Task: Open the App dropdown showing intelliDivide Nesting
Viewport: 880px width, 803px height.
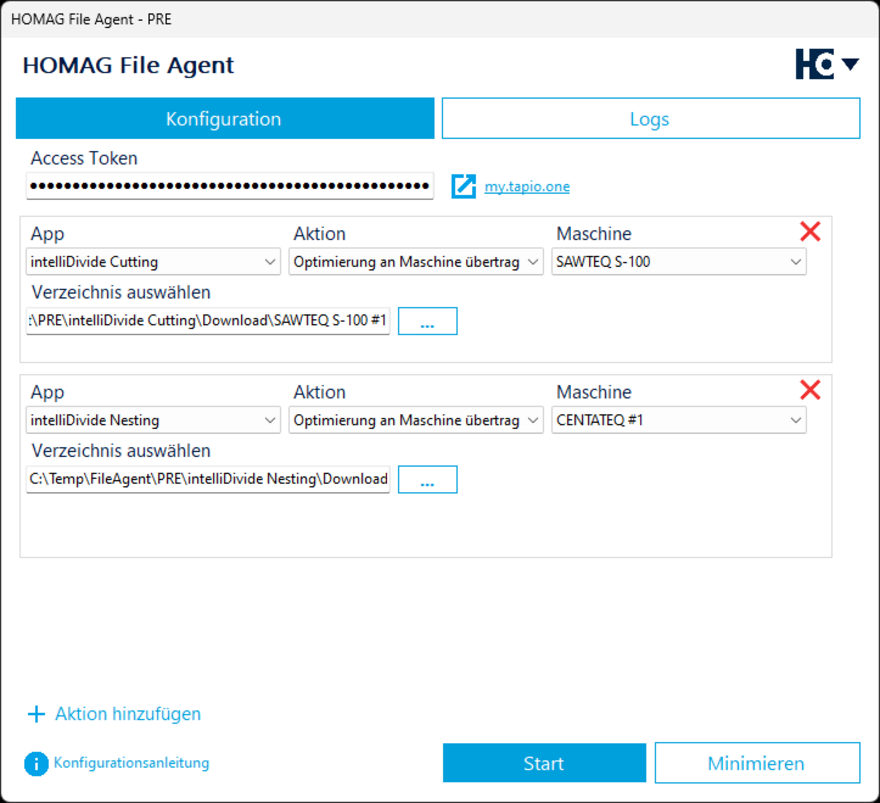Action: click(153, 420)
